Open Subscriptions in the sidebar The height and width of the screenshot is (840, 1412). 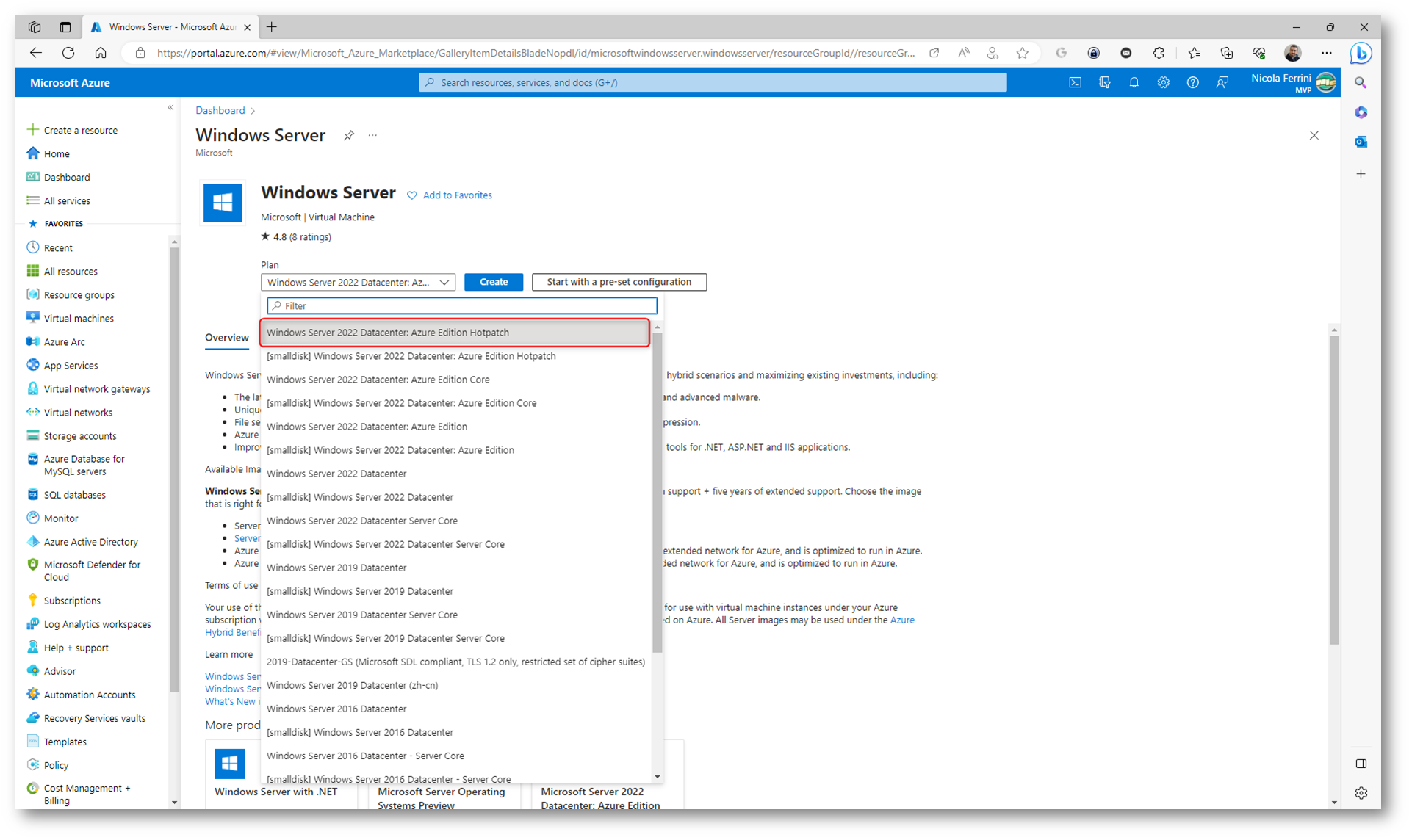(x=72, y=600)
